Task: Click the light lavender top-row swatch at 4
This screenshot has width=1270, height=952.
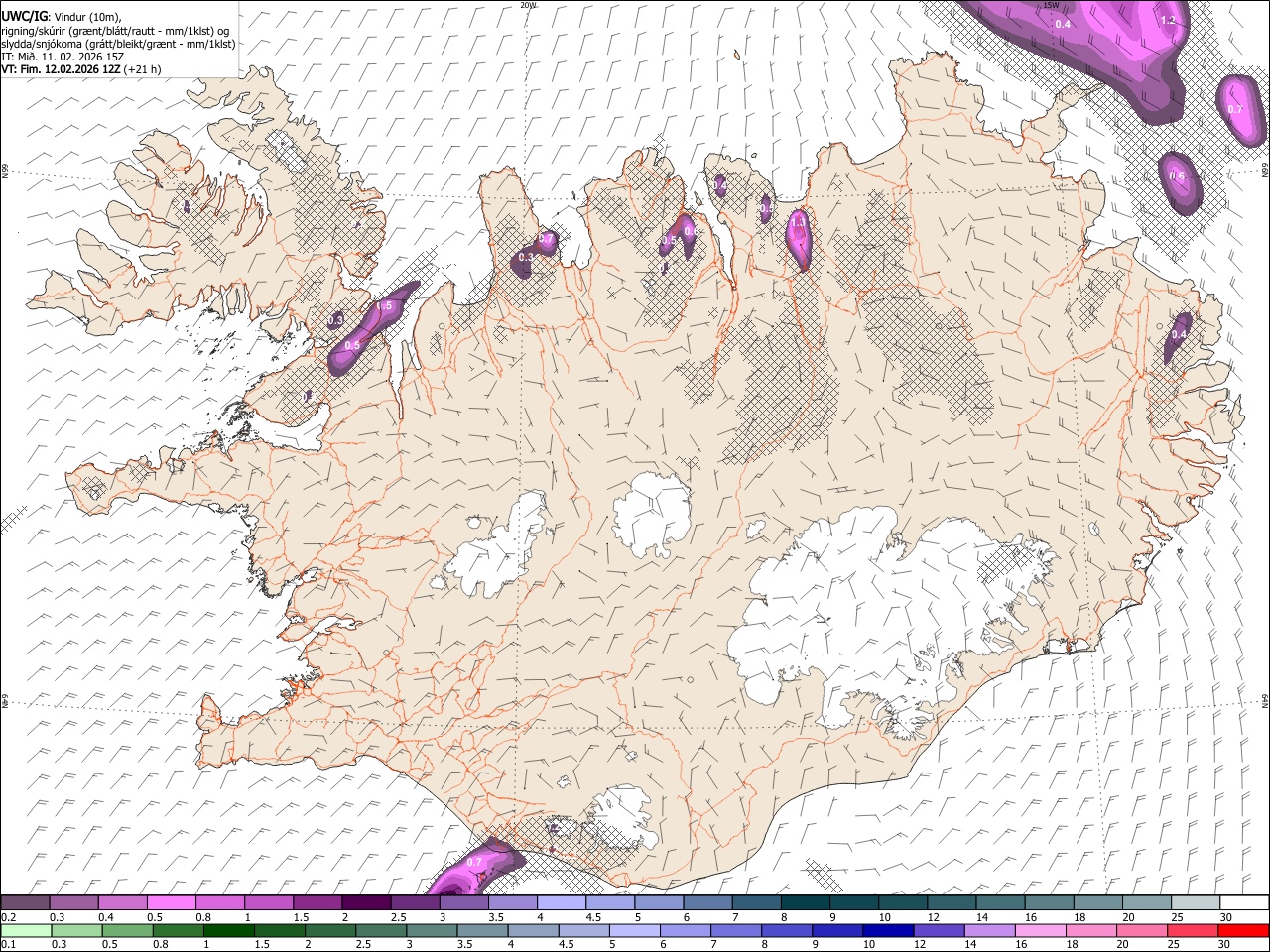Action: (562, 902)
